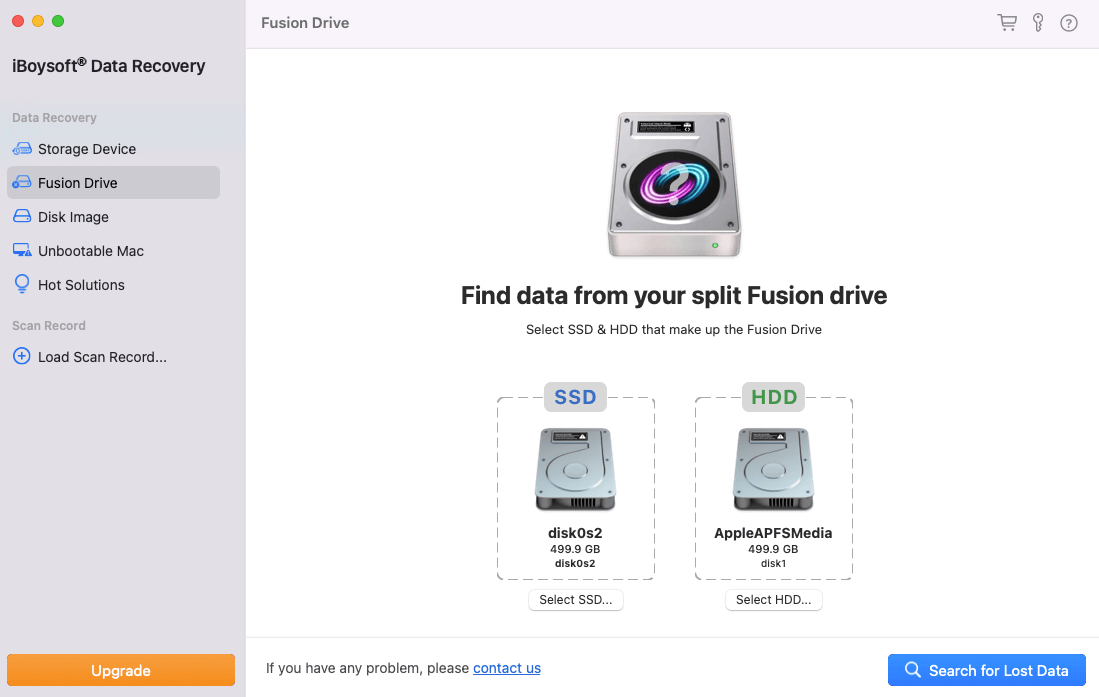1099x697 pixels.
Task: Open the shopping cart purchase icon
Action: 1006,22
